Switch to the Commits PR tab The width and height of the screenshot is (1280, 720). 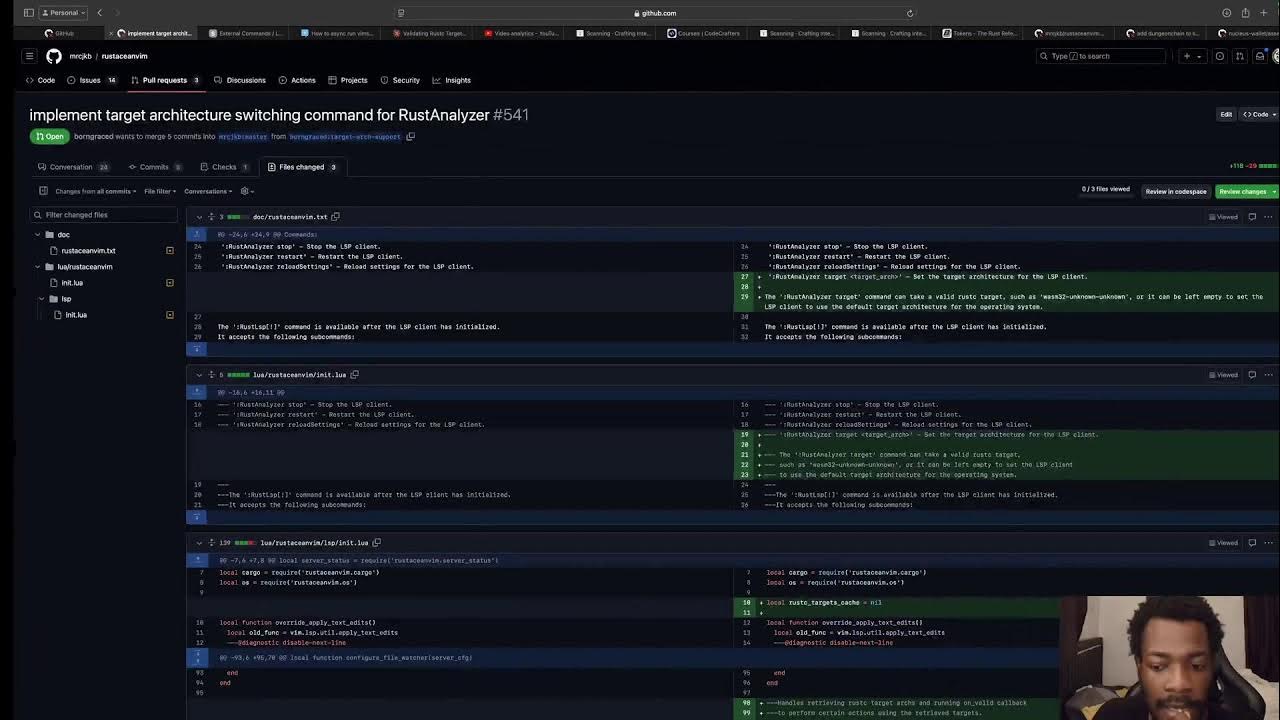click(x=154, y=167)
